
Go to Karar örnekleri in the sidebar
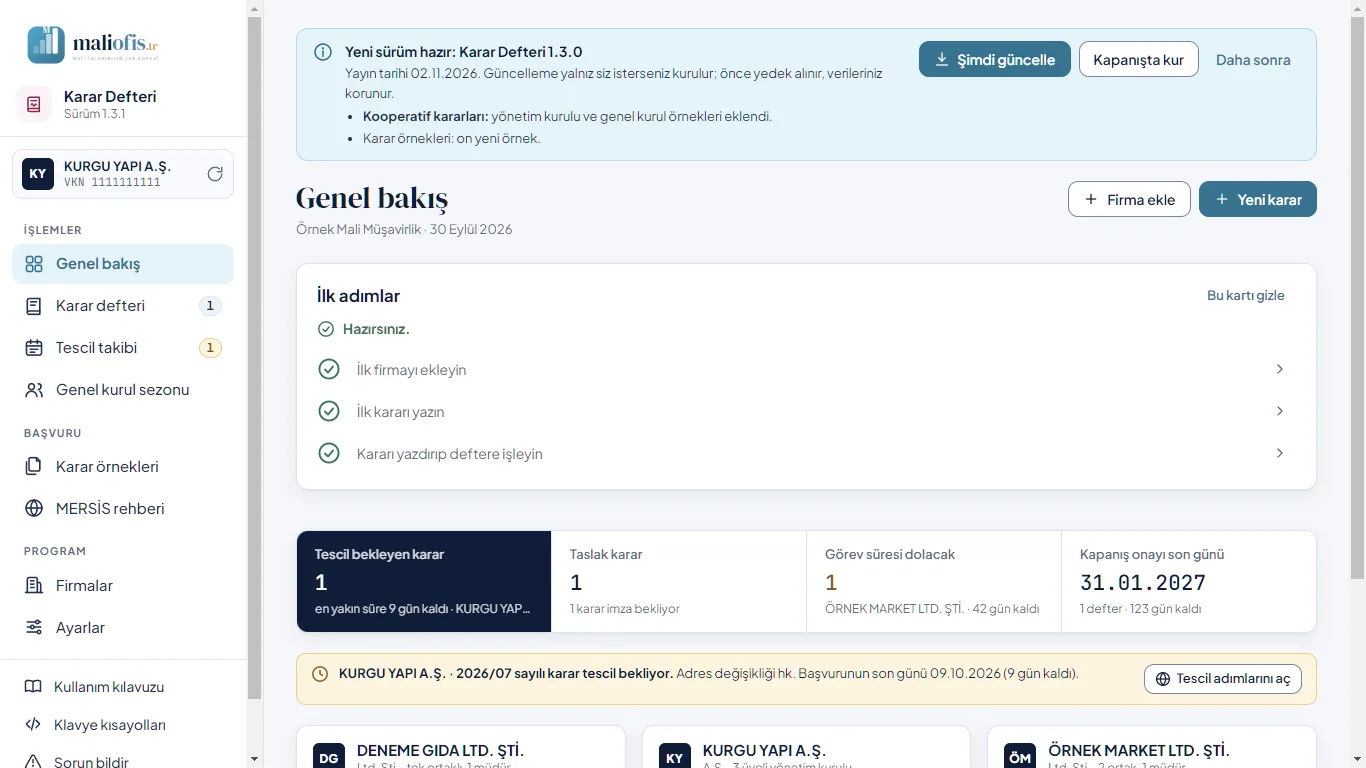click(x=123, y=467)
